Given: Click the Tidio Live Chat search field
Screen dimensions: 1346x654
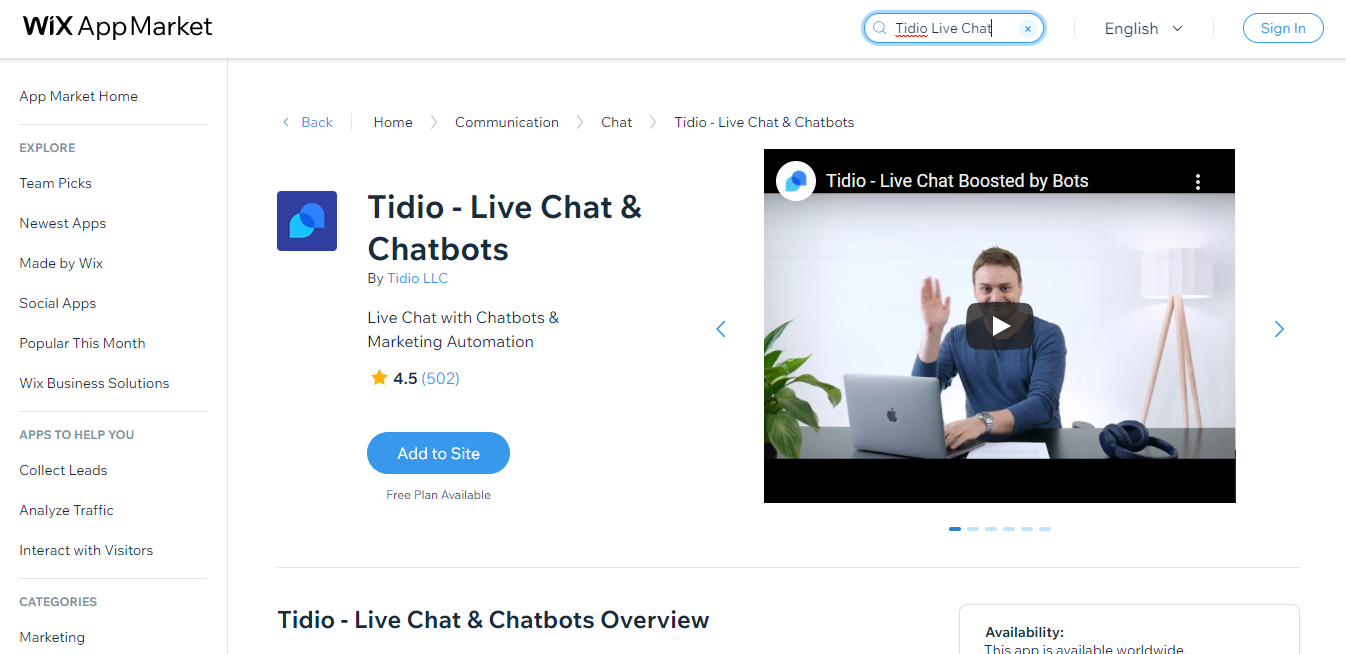Looking at the screenshot, I should click(x=953, y=28).
